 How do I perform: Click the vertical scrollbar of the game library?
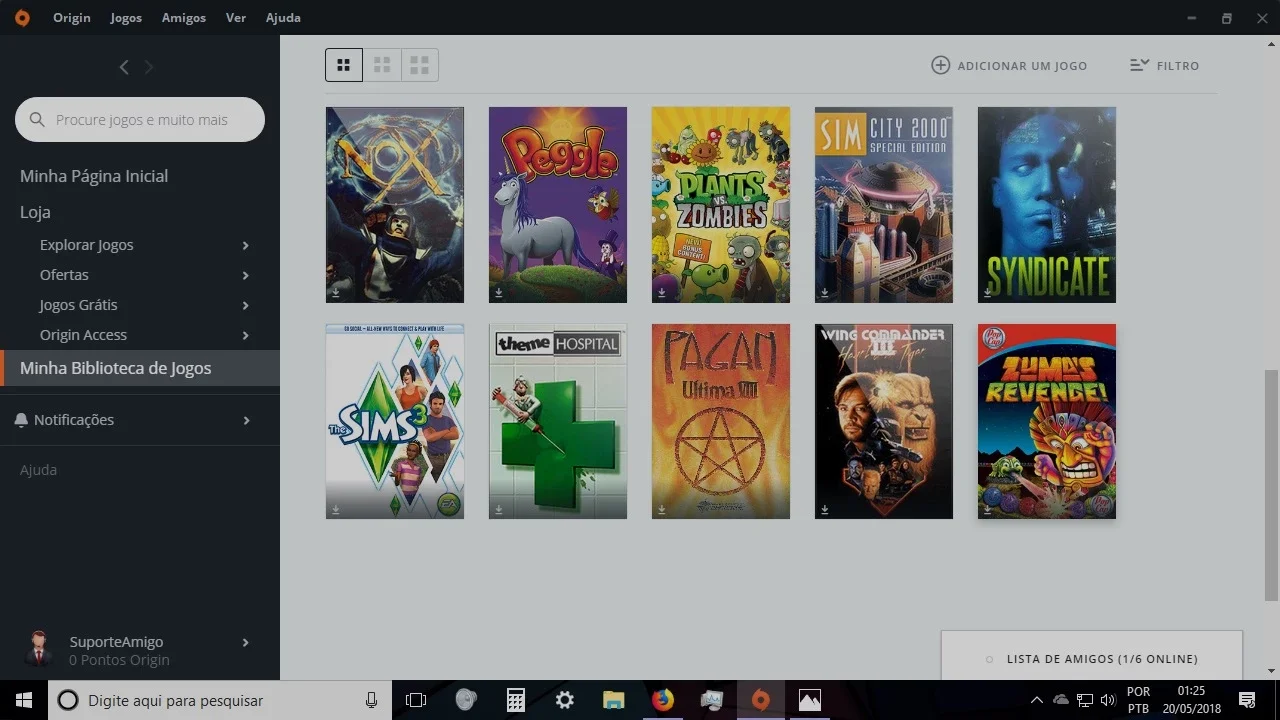coord(1271,485)
